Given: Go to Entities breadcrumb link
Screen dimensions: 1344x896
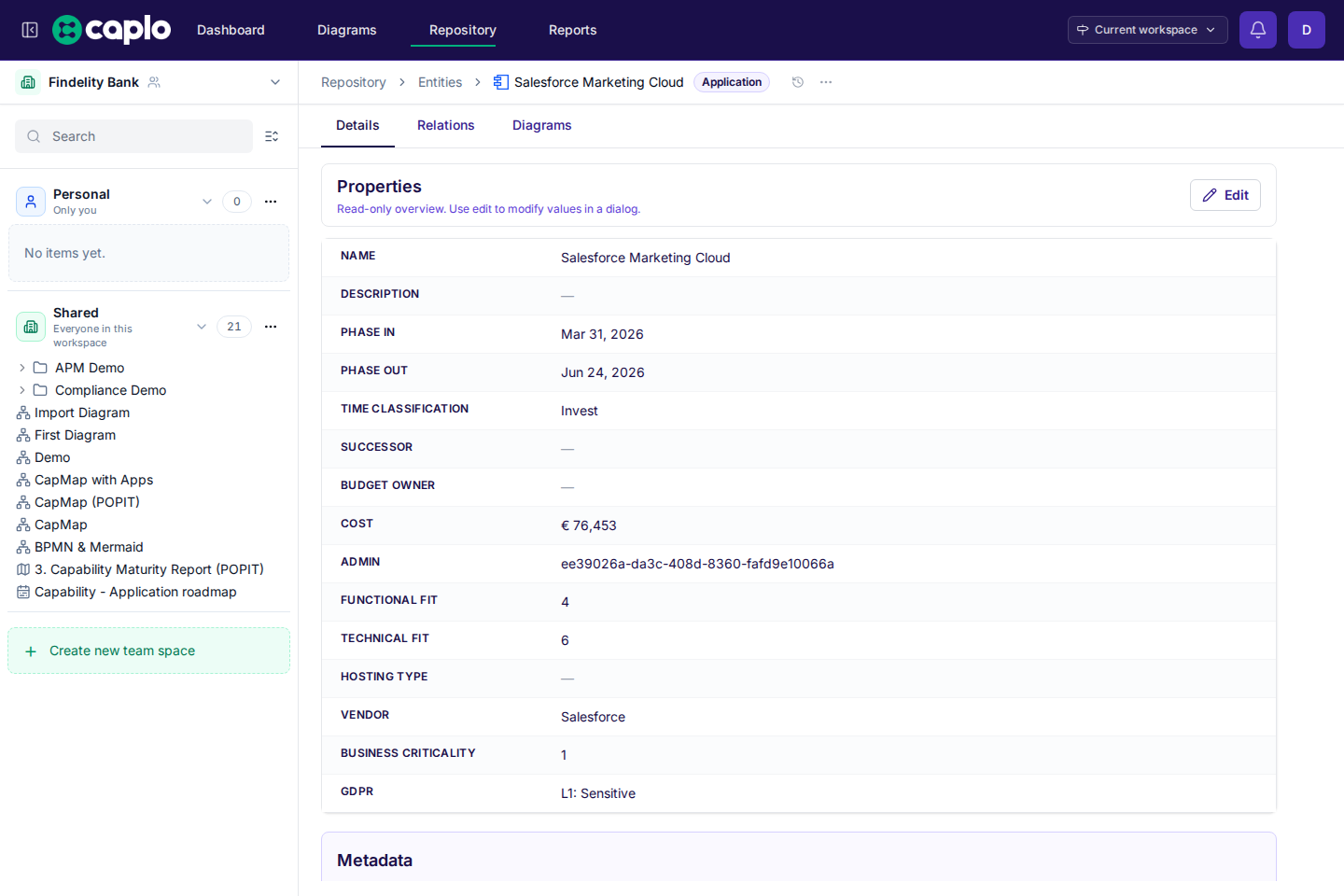Looking at the screenshot, I should 441,82.
